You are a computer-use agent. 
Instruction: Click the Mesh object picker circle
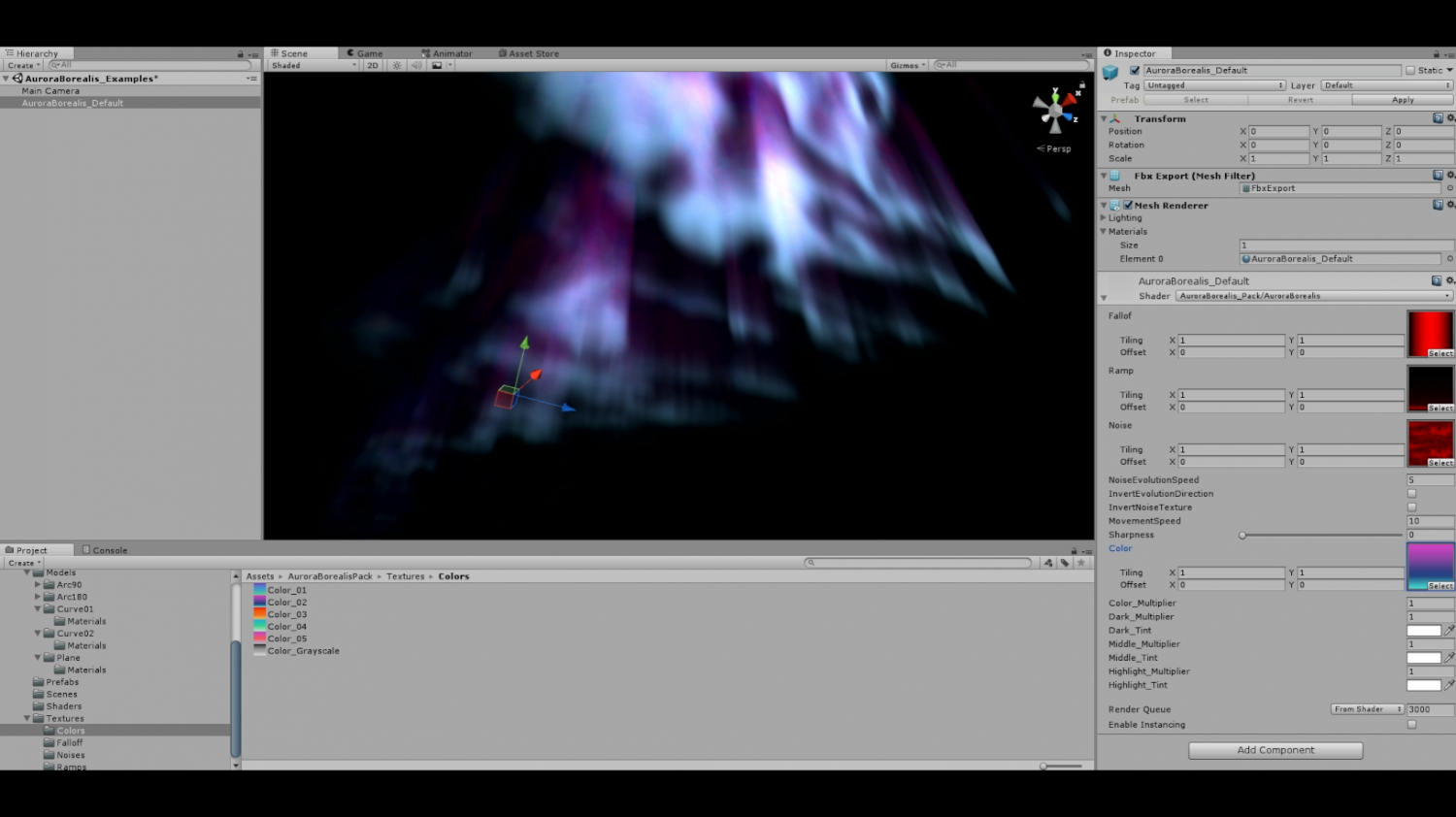click(1450, 188)
